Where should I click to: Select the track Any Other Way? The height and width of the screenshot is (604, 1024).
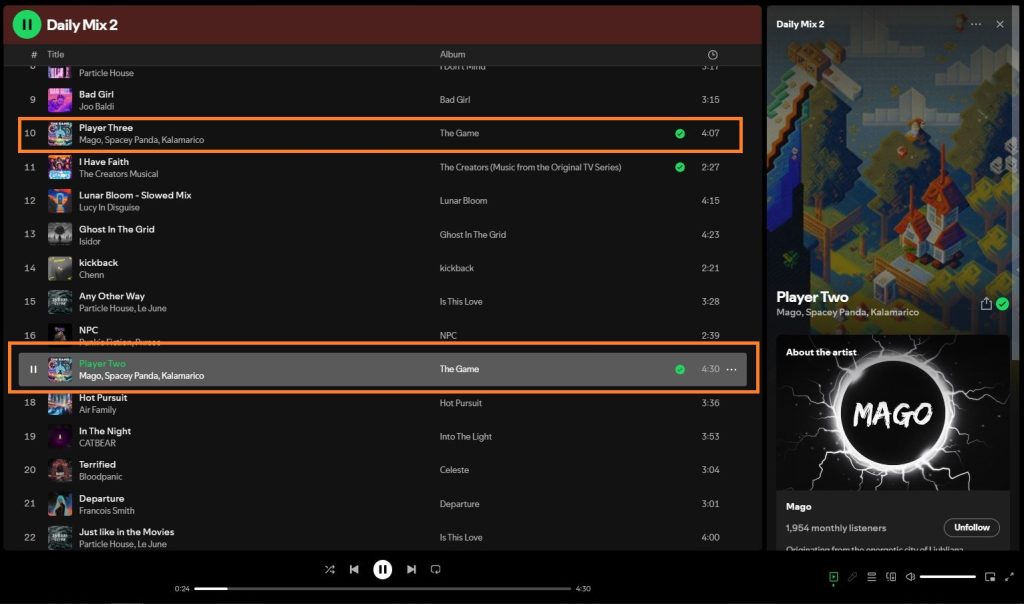pos(112,296)
